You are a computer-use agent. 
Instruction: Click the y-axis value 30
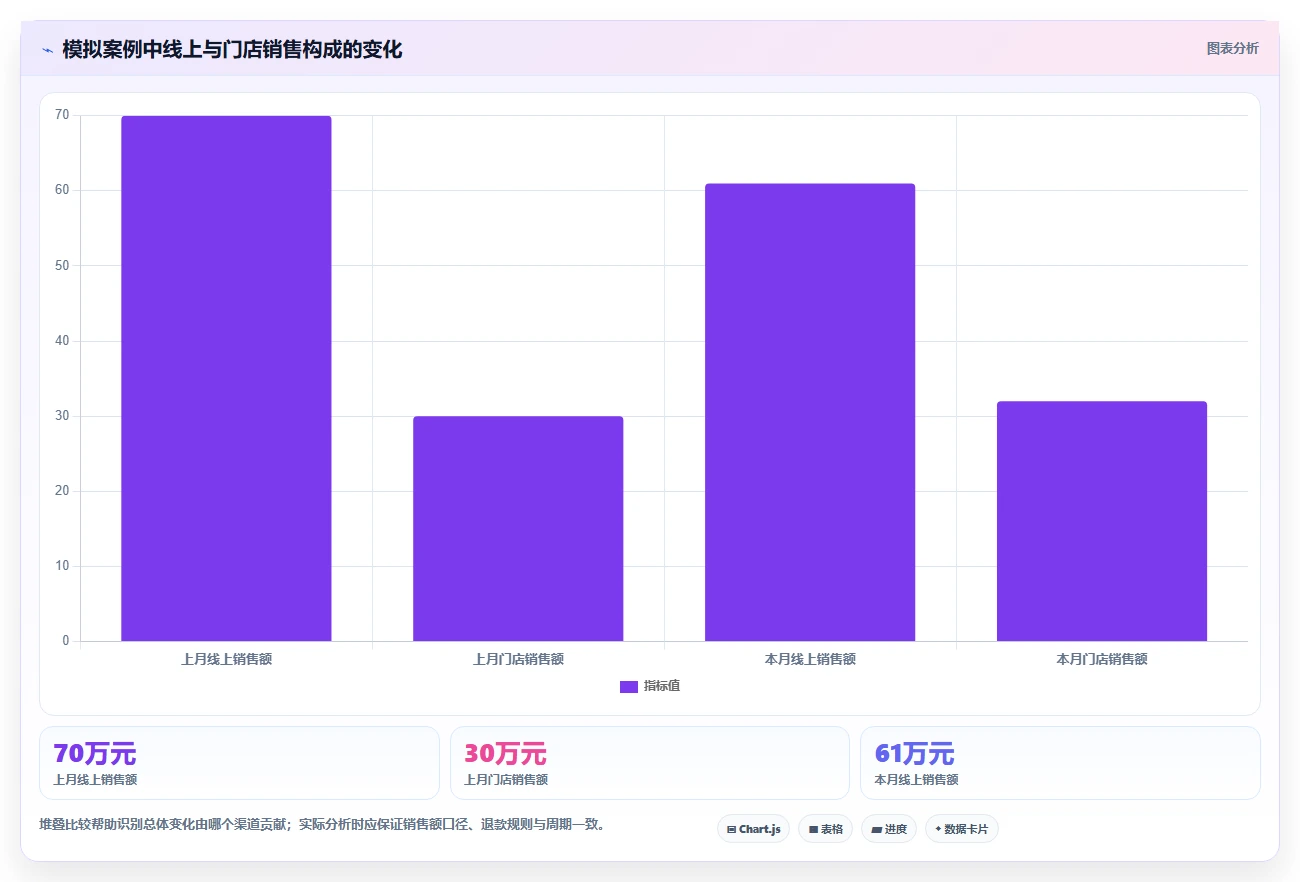[x=62, y=416]
